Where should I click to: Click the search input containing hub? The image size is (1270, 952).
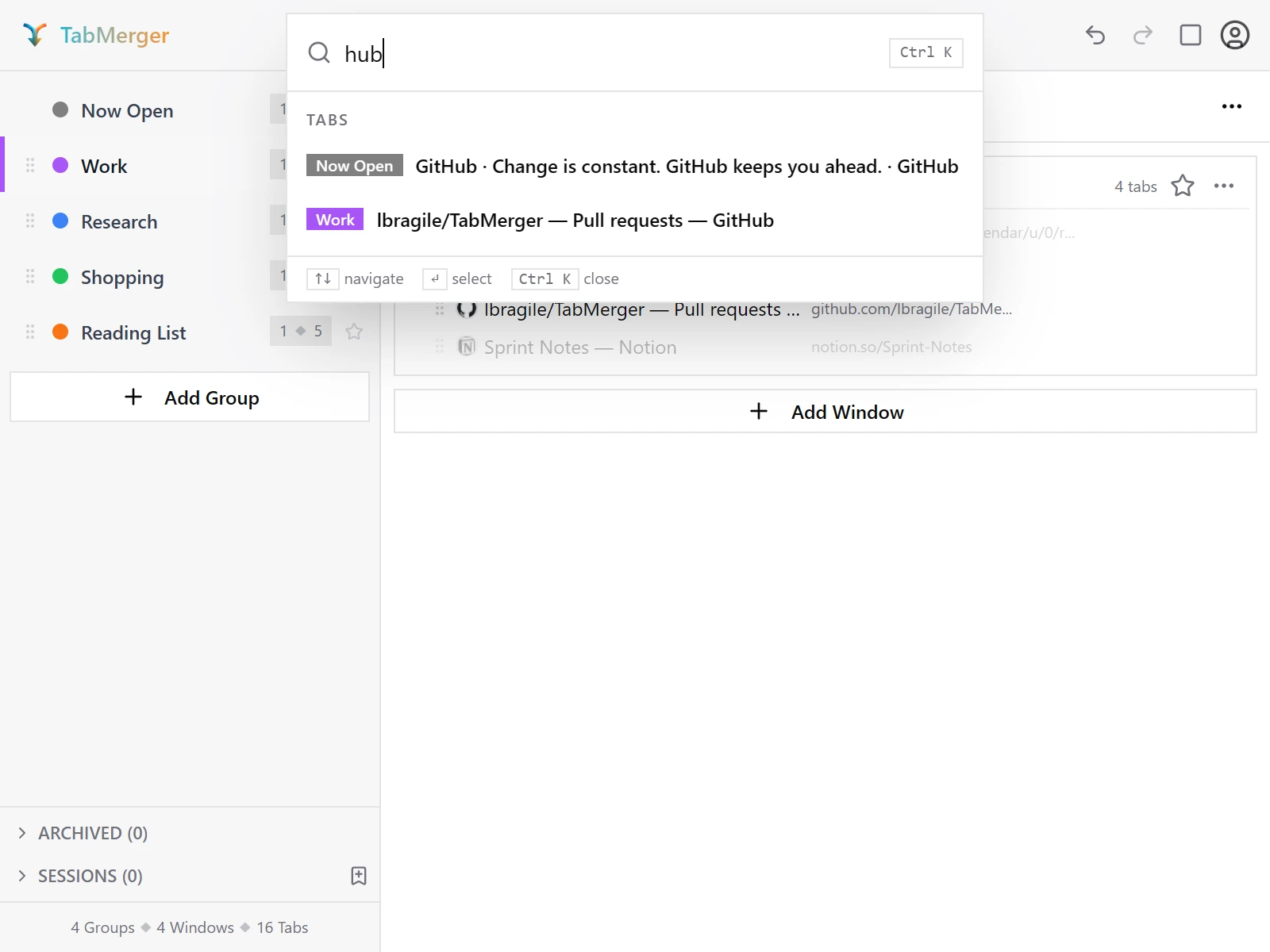coord(611,53)
